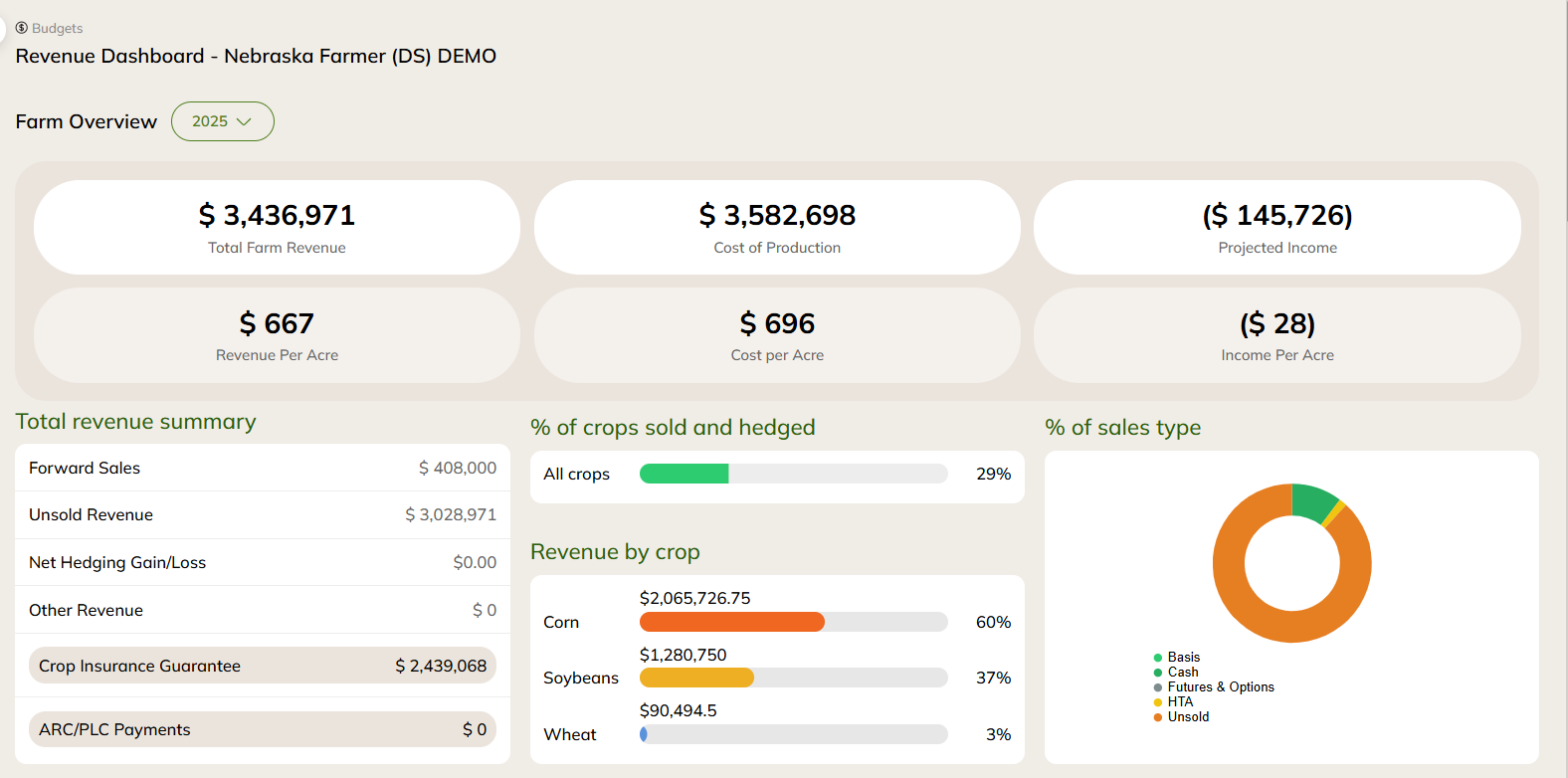Open the Budgets breadcrumb link
This screenshot has height=778, width=1568.
point(57,29)
